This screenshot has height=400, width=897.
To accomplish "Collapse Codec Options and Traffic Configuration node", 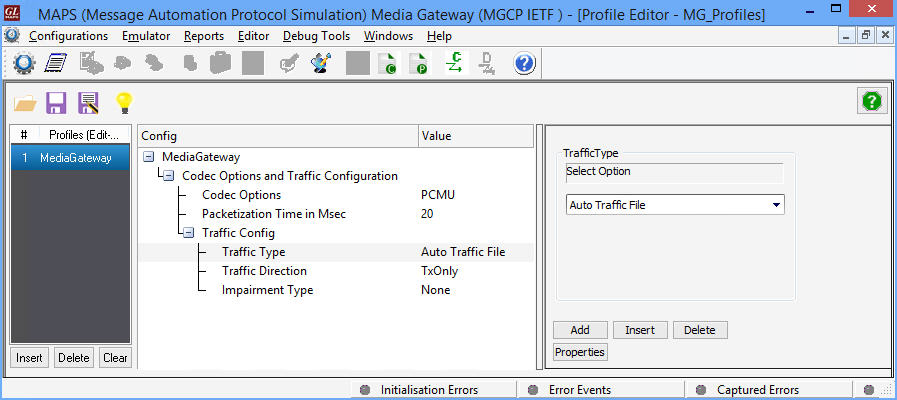I will [169, 176].
